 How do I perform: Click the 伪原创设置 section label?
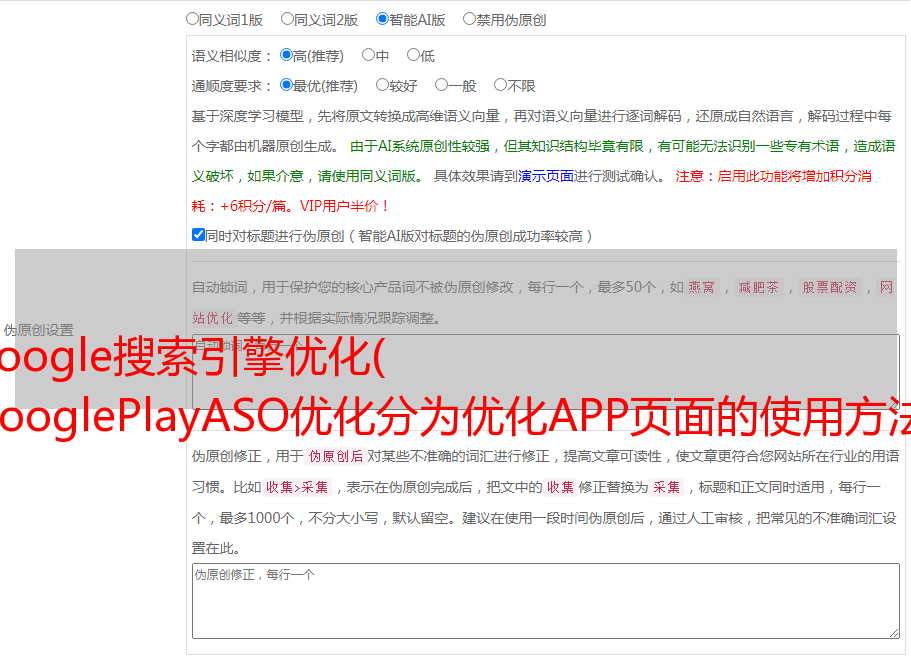(x=38, y=329)
